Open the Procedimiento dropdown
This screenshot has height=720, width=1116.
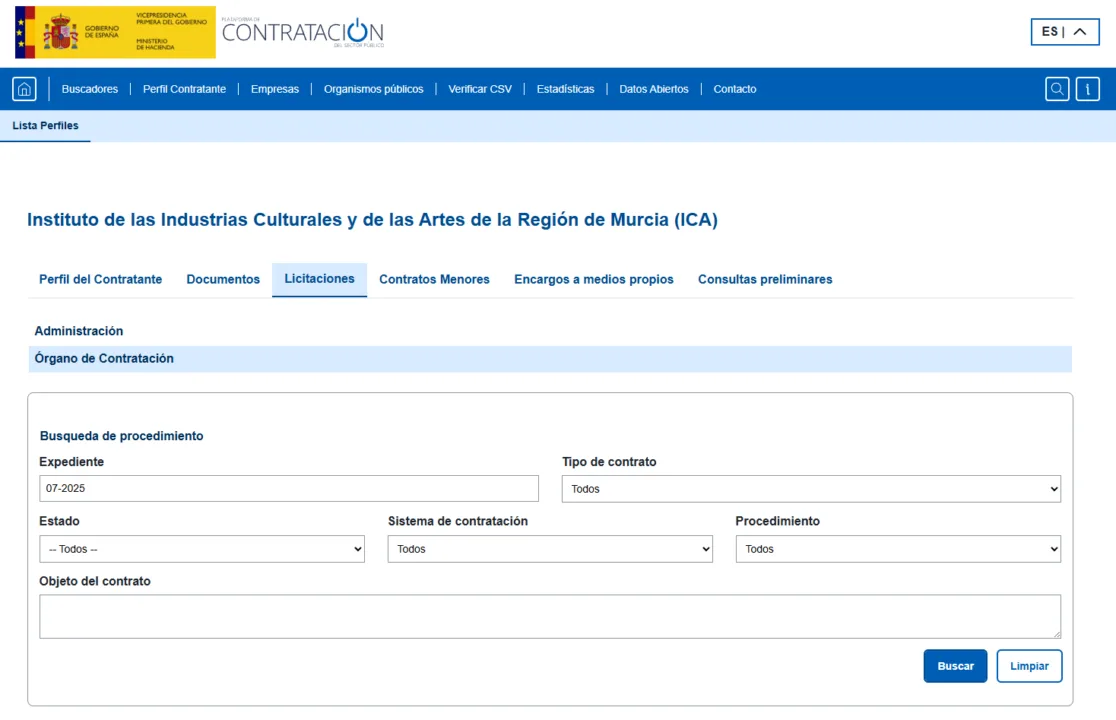click(897, 548)
